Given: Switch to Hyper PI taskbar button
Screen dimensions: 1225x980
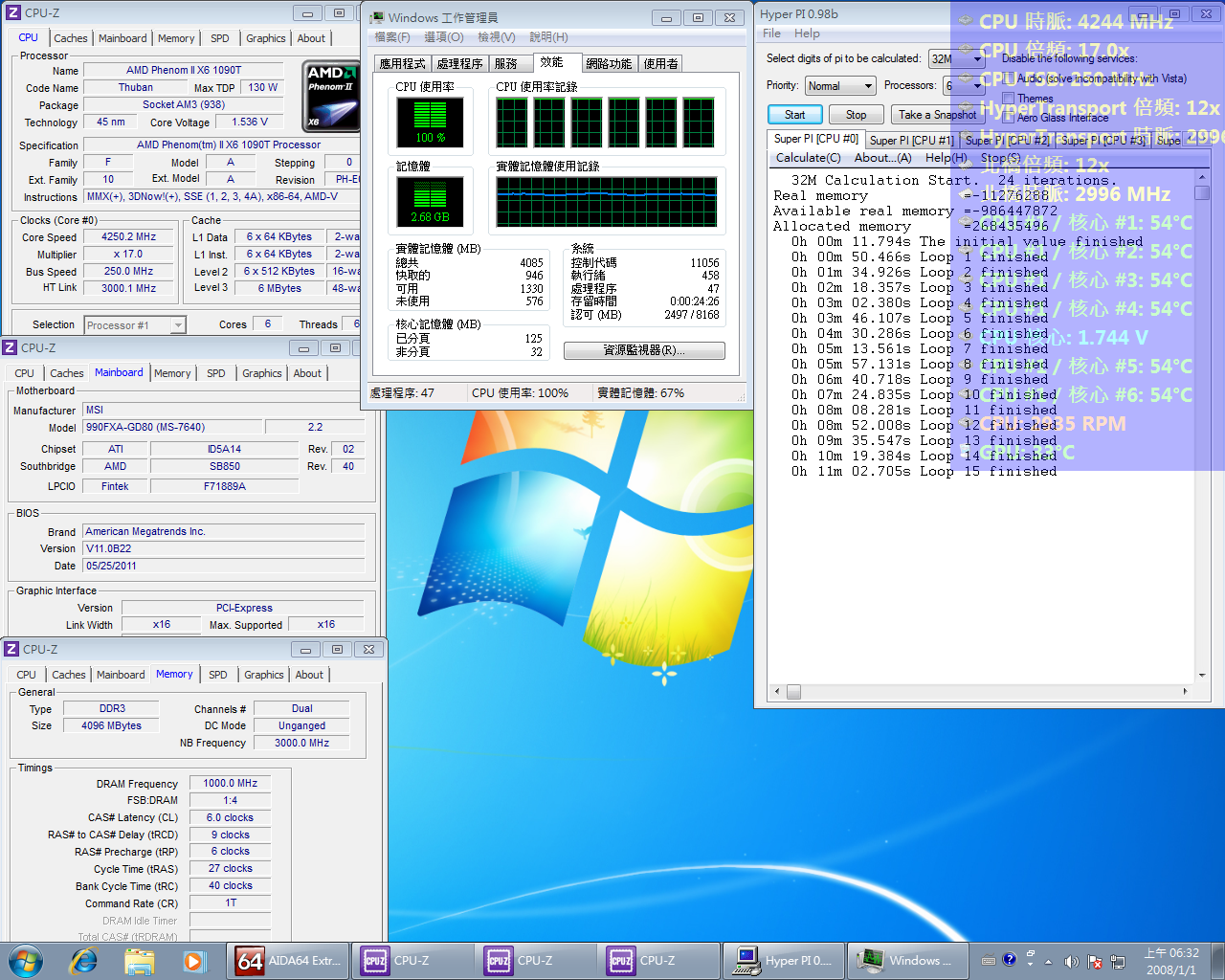Looking at the screenshot, I should [x=784, y=960].
